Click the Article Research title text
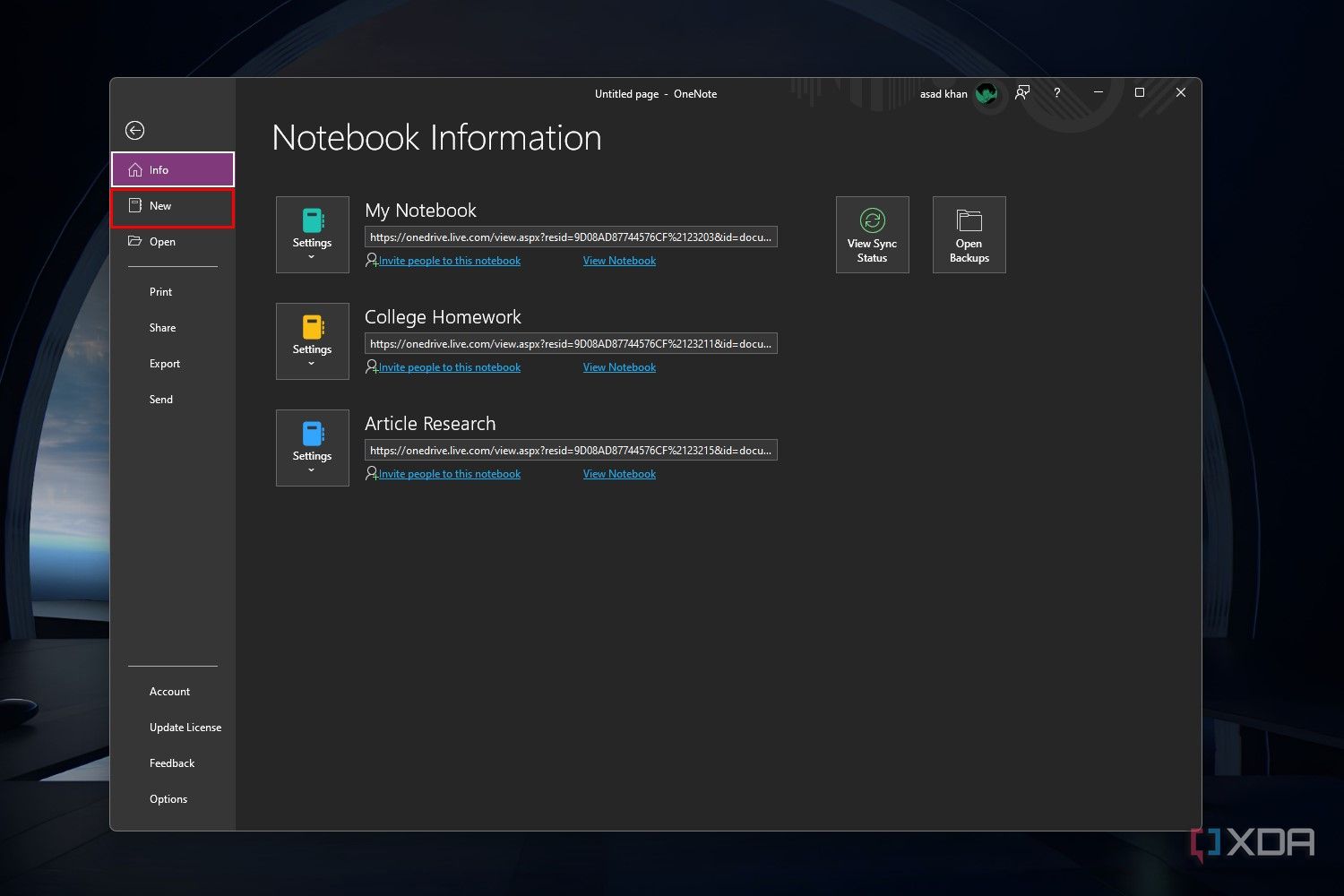The image size is (1344, 896). [x=430, y=424]
